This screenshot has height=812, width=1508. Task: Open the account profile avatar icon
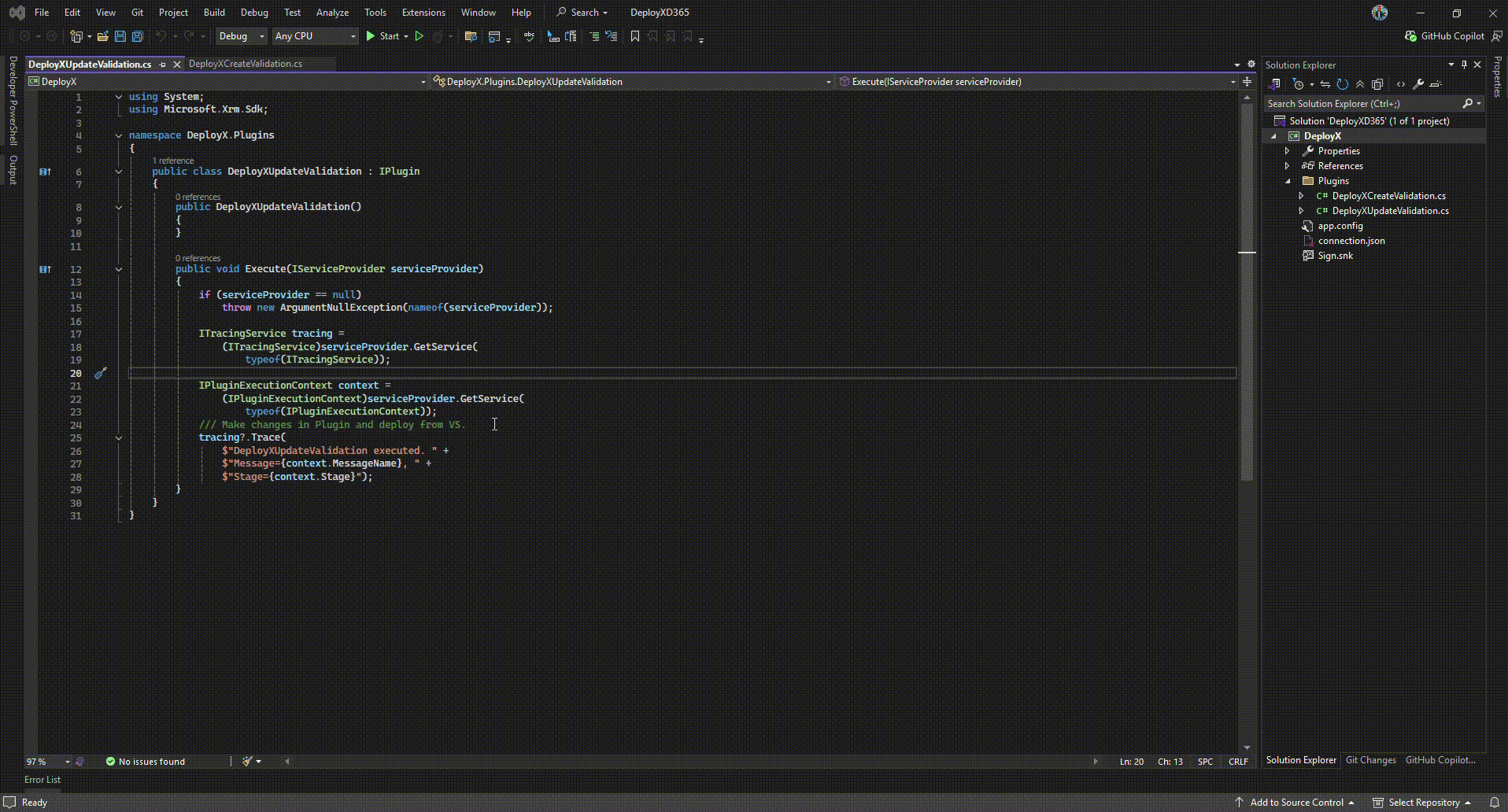pyautogui.click(x=1380, y=13)
